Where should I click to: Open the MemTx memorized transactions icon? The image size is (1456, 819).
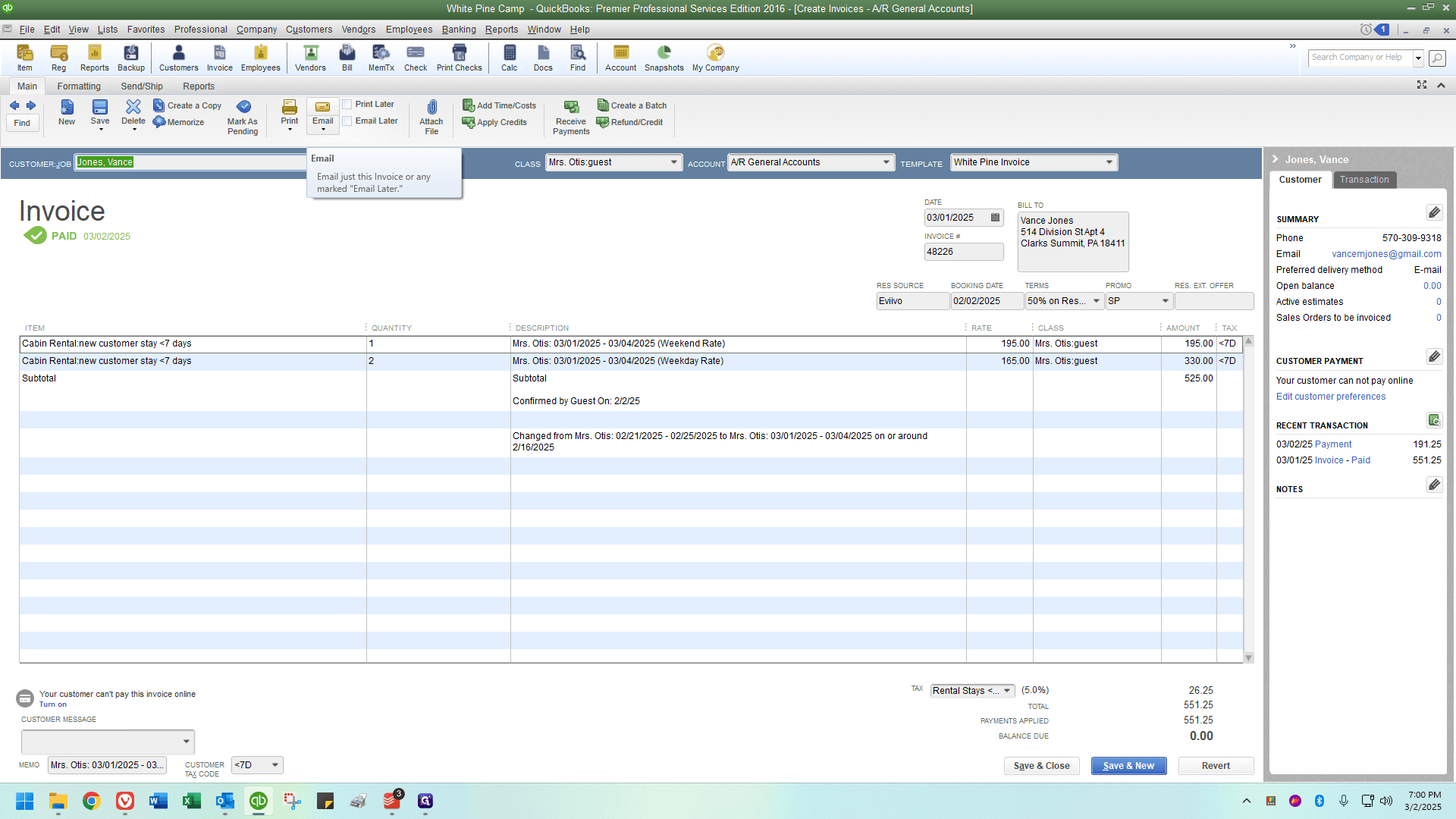(x=381, y=58)
